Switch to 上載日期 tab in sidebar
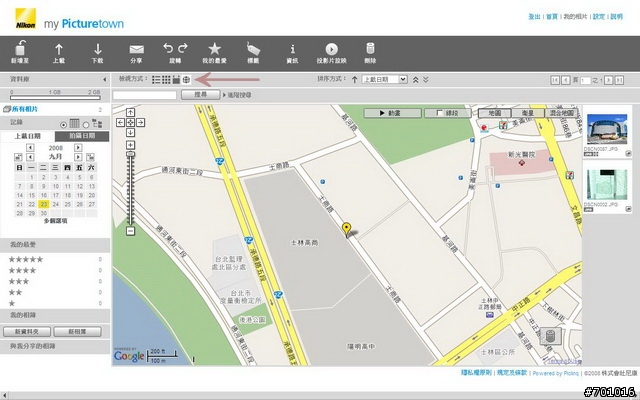 tap(28, 136)
